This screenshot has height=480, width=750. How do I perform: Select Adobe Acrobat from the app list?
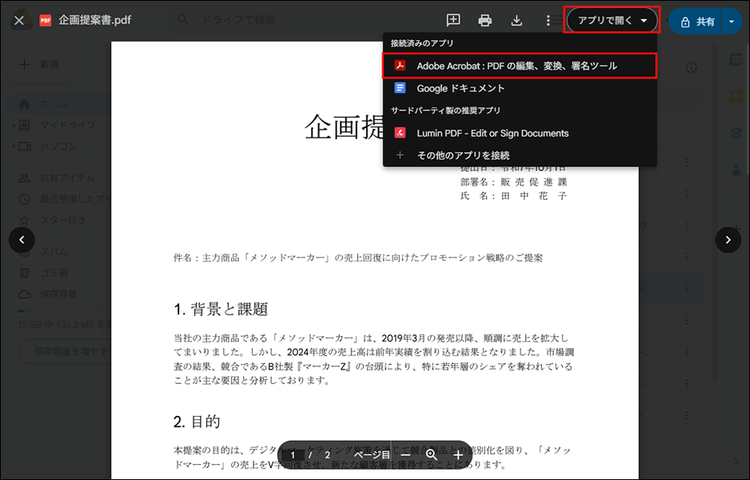(x=518, y=66)
